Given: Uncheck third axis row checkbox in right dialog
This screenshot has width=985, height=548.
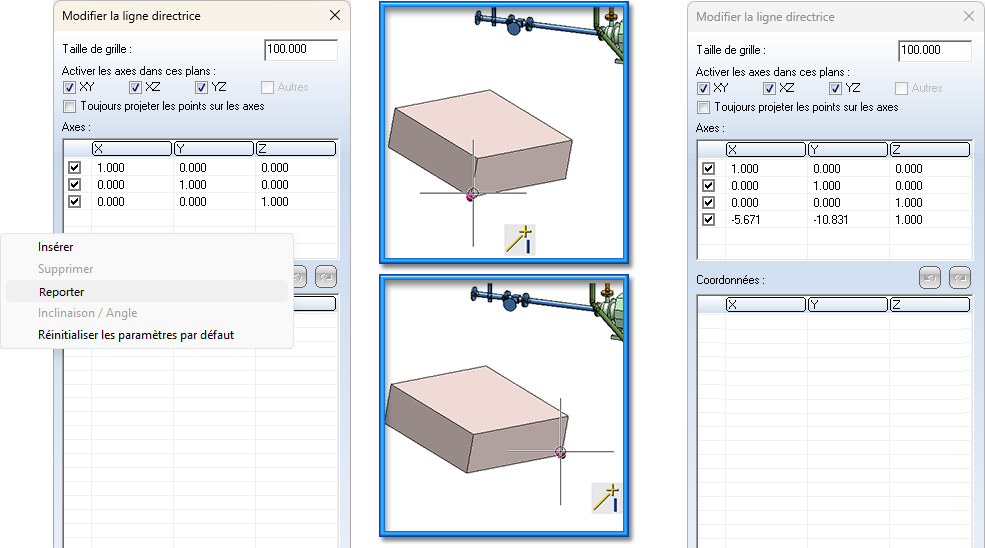Looking at the screenshot, I should [x=709, y=202].
